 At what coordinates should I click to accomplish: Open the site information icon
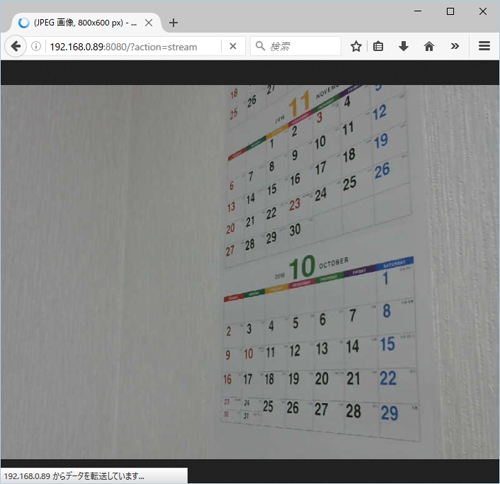(x=36, y=46)
